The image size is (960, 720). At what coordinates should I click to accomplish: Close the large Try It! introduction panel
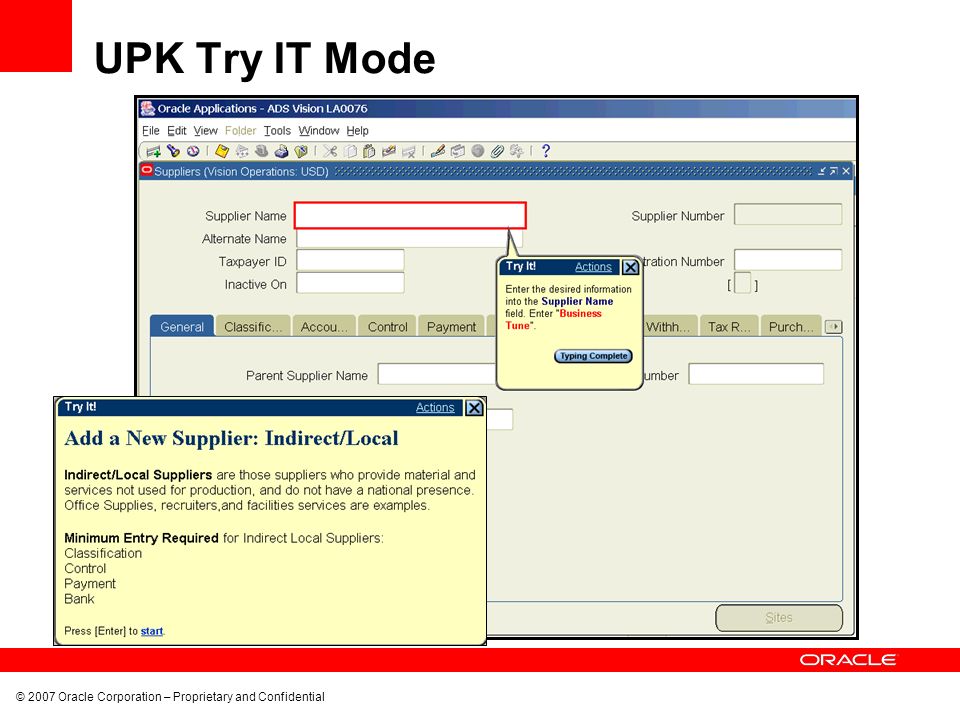tap(474, 408)
